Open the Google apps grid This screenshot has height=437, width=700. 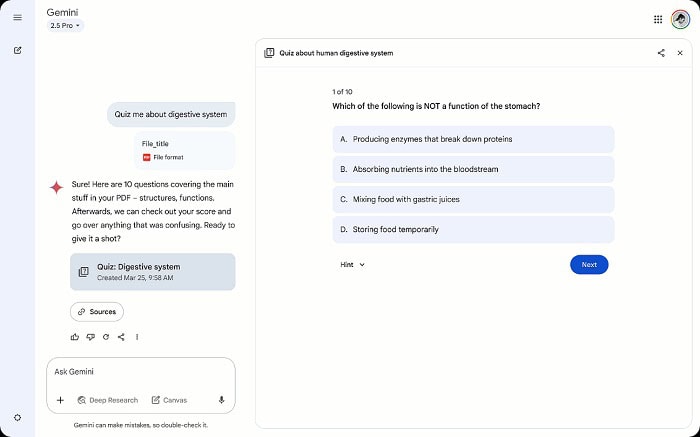click(657, 18)
